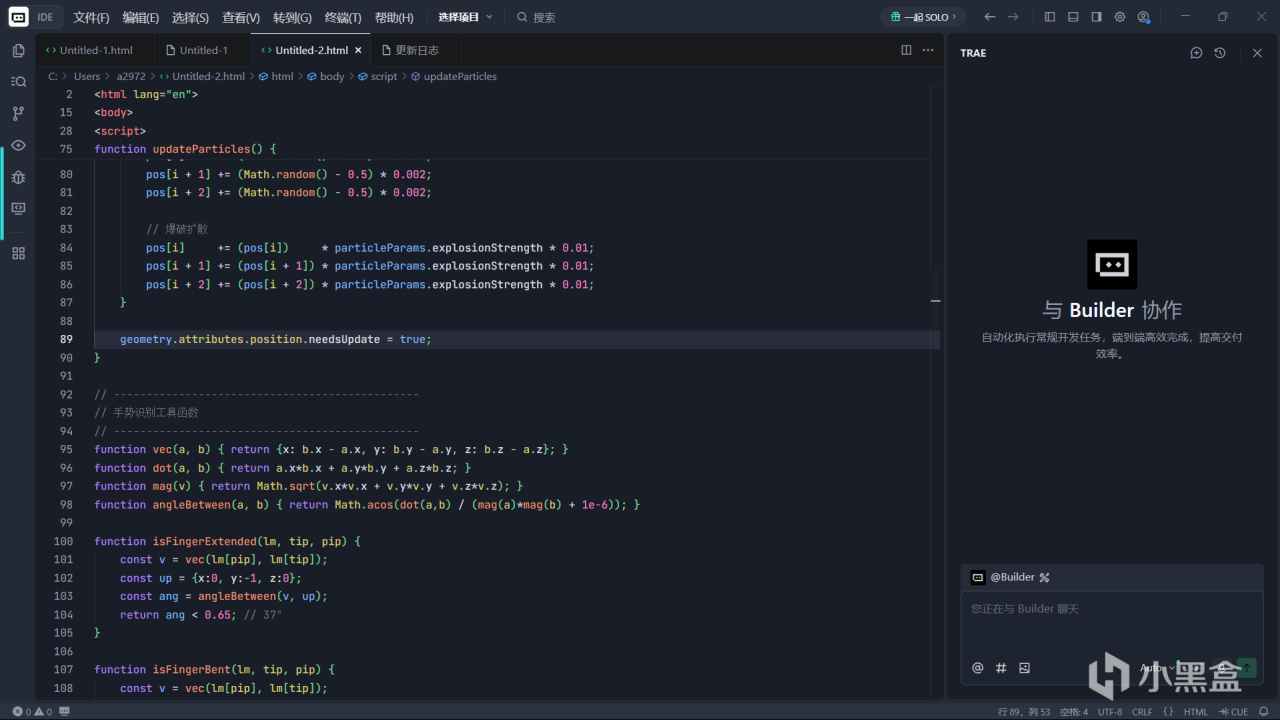Screen dimensions: 1280x720
Task: Toggle the right AI sidebar layout
Action: 1096,17
